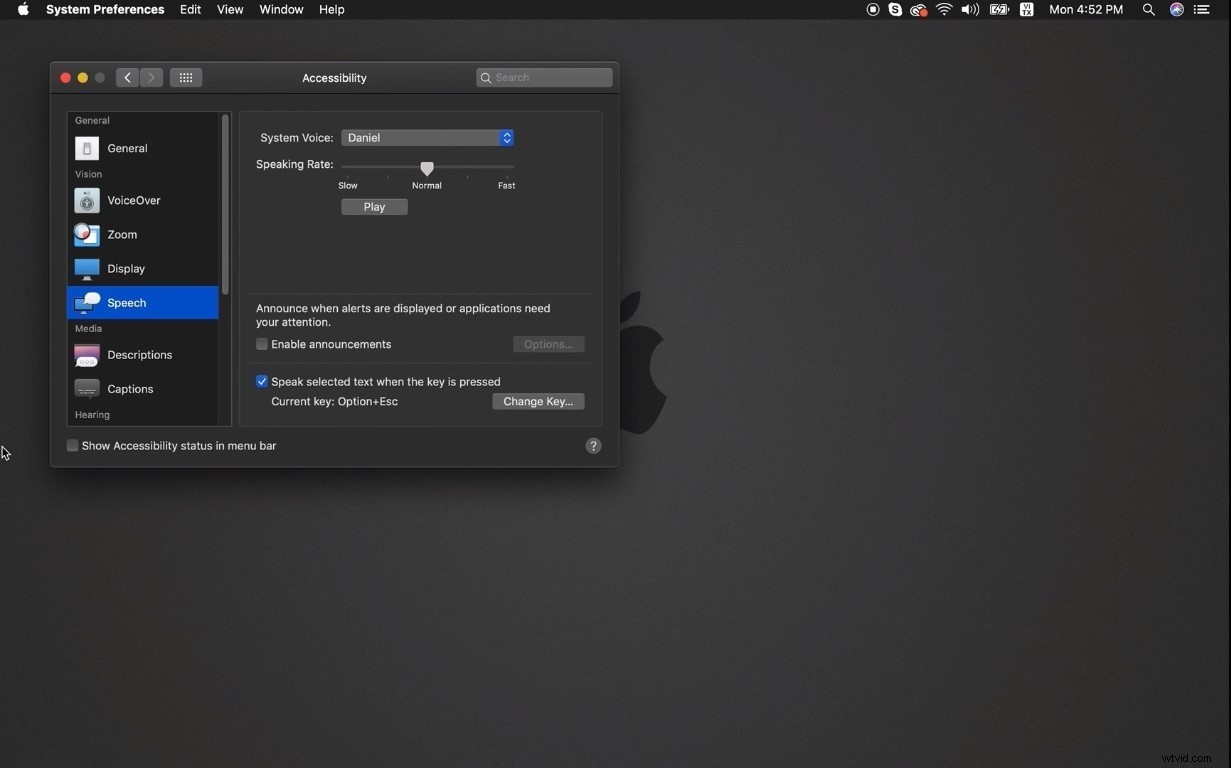This screenshot has width=1231, height=768.
Task: Disable speak selected text when key pressed
Action: pyautogui.click(x=261, y=381)
